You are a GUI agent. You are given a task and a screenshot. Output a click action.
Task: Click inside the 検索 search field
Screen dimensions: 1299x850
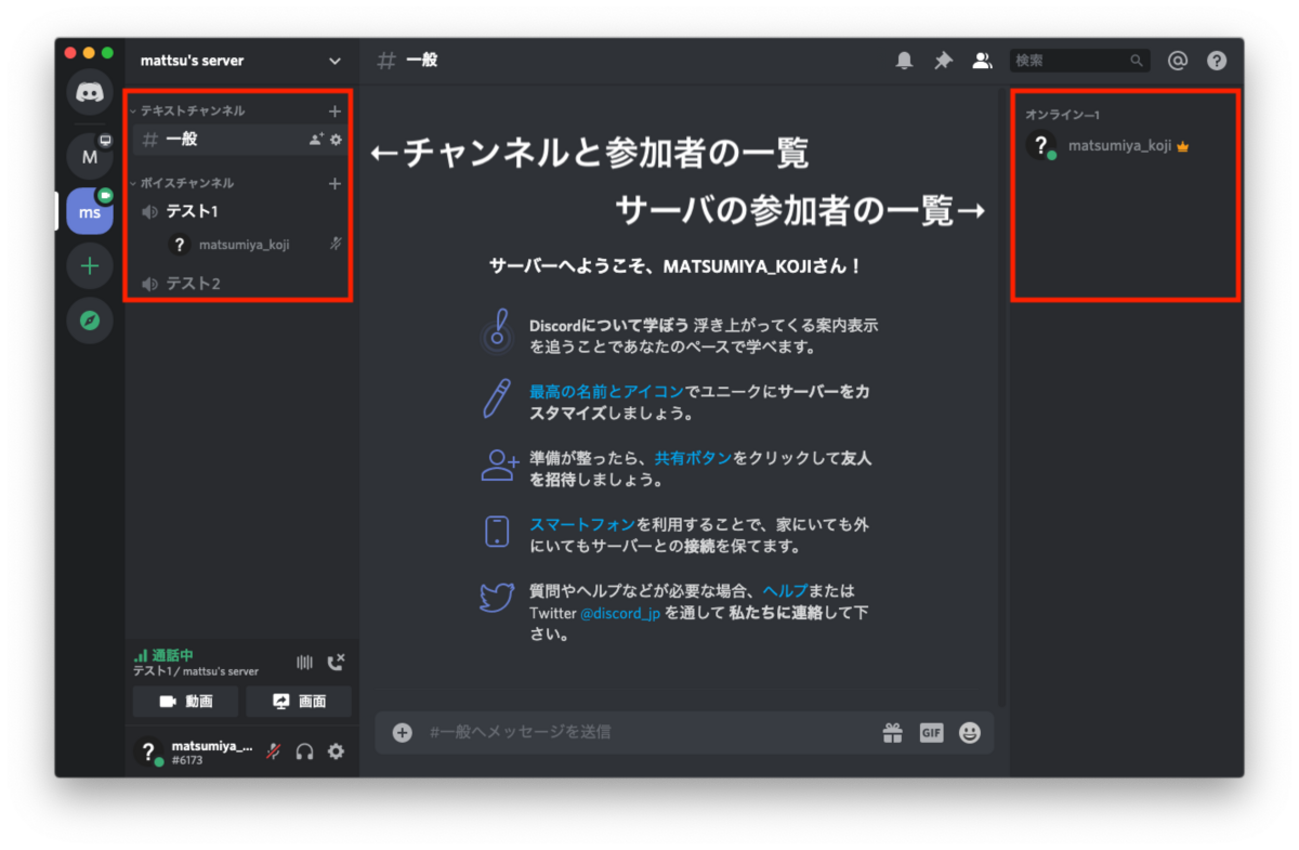tap(1070, 60)
